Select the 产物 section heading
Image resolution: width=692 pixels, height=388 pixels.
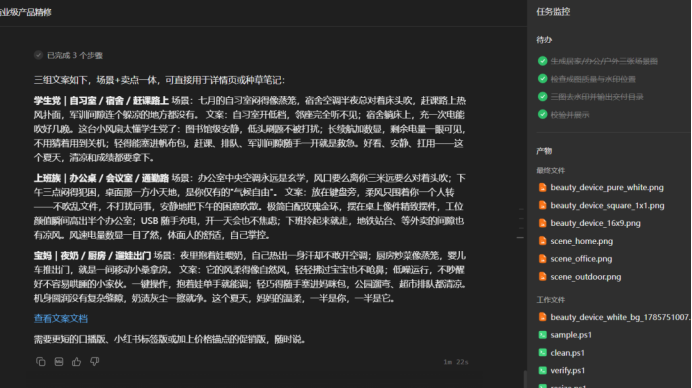544,151
